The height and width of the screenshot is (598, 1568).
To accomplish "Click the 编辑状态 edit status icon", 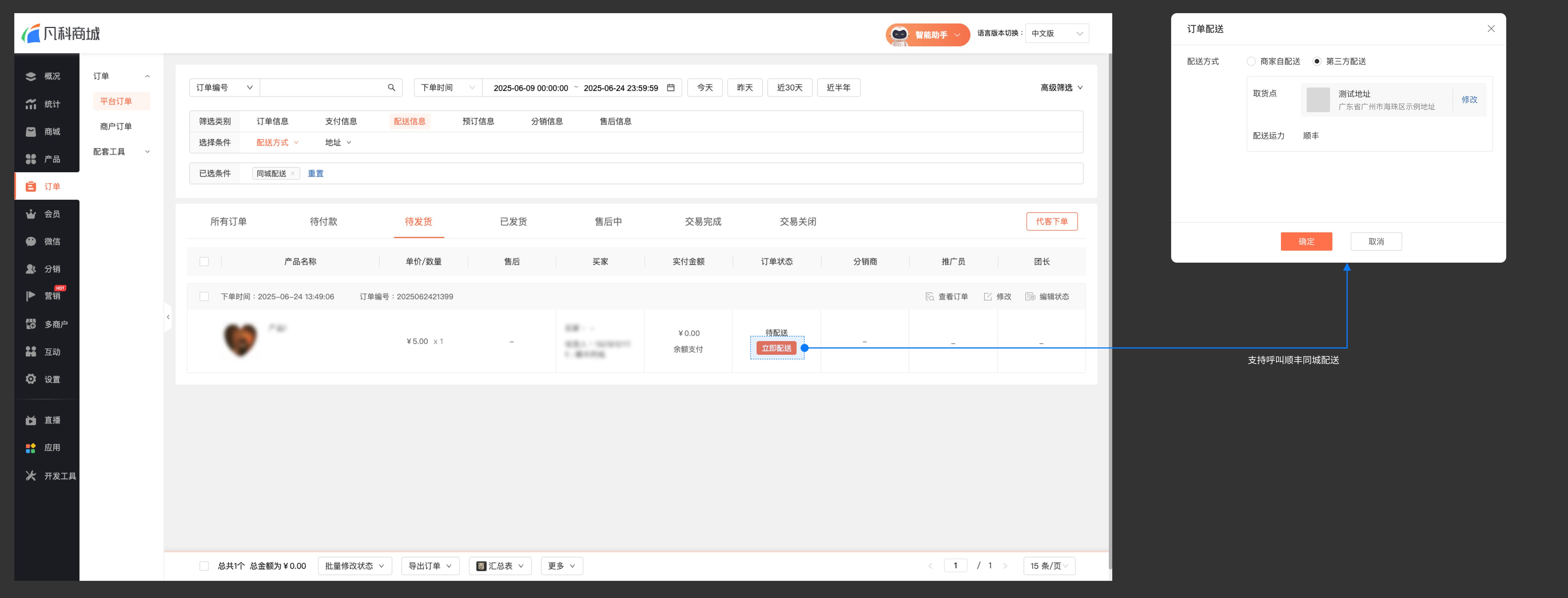I will pyautogui.click(x=1030, y=296).
